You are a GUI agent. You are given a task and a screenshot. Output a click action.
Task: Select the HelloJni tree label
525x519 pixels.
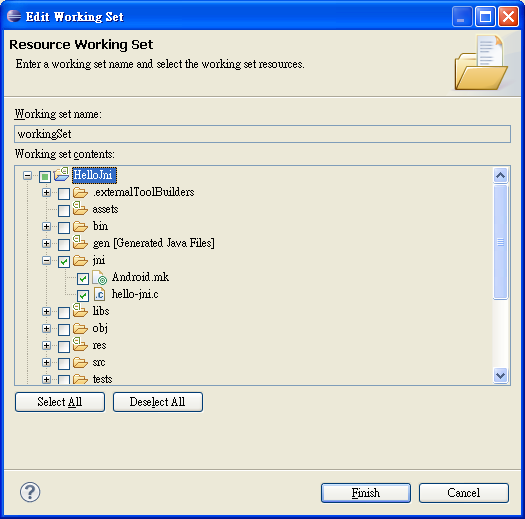(94, 175)
